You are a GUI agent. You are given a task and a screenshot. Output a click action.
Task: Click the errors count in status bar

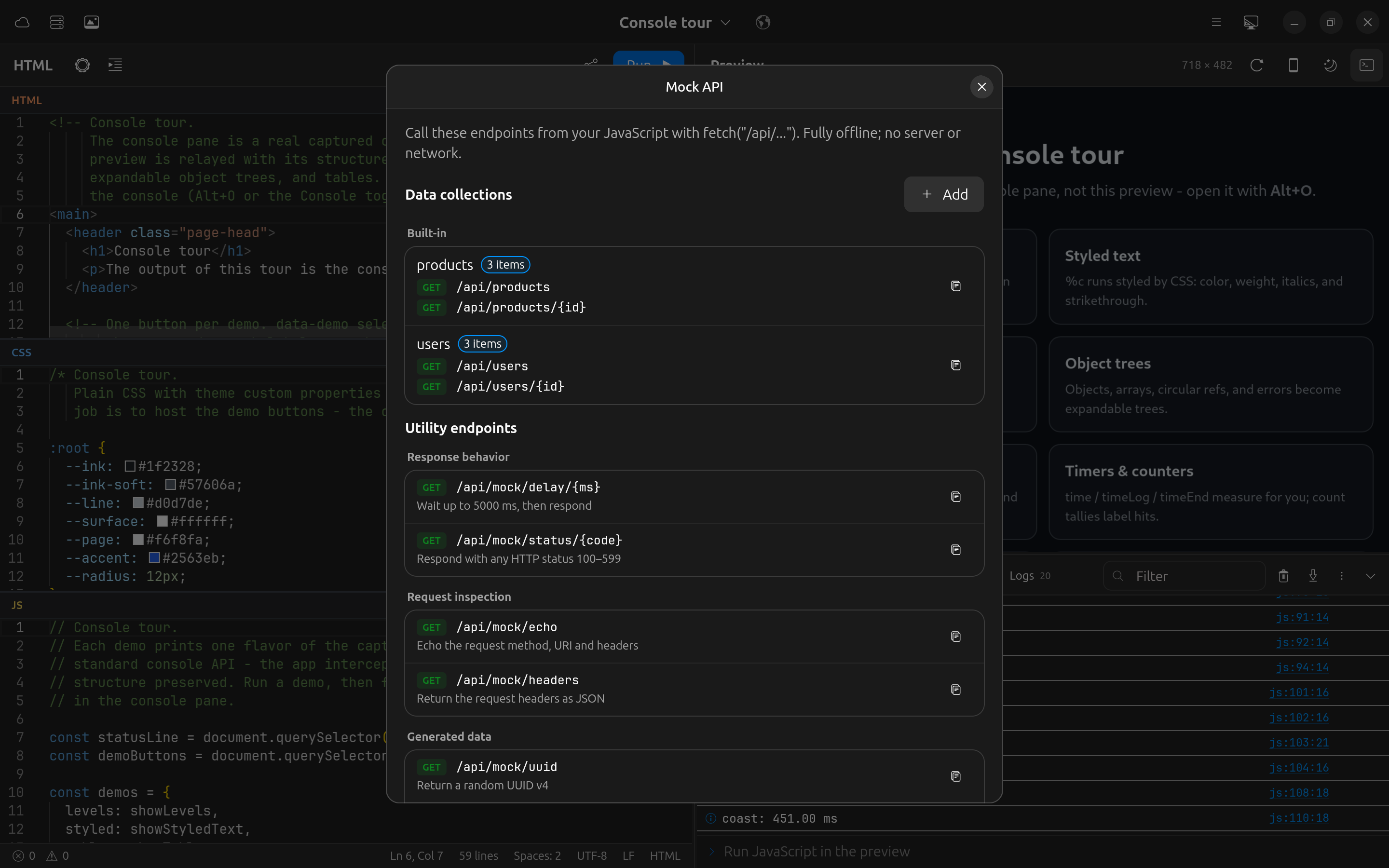point(24,856)
